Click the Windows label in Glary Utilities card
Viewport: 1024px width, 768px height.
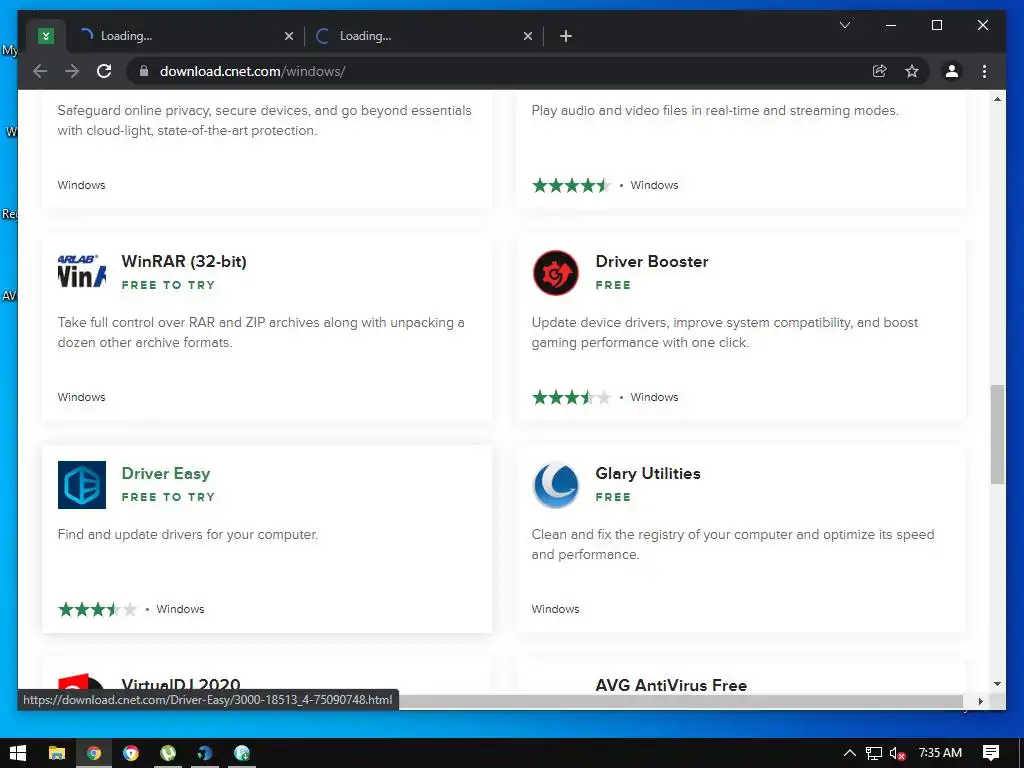tap(556, 609)
